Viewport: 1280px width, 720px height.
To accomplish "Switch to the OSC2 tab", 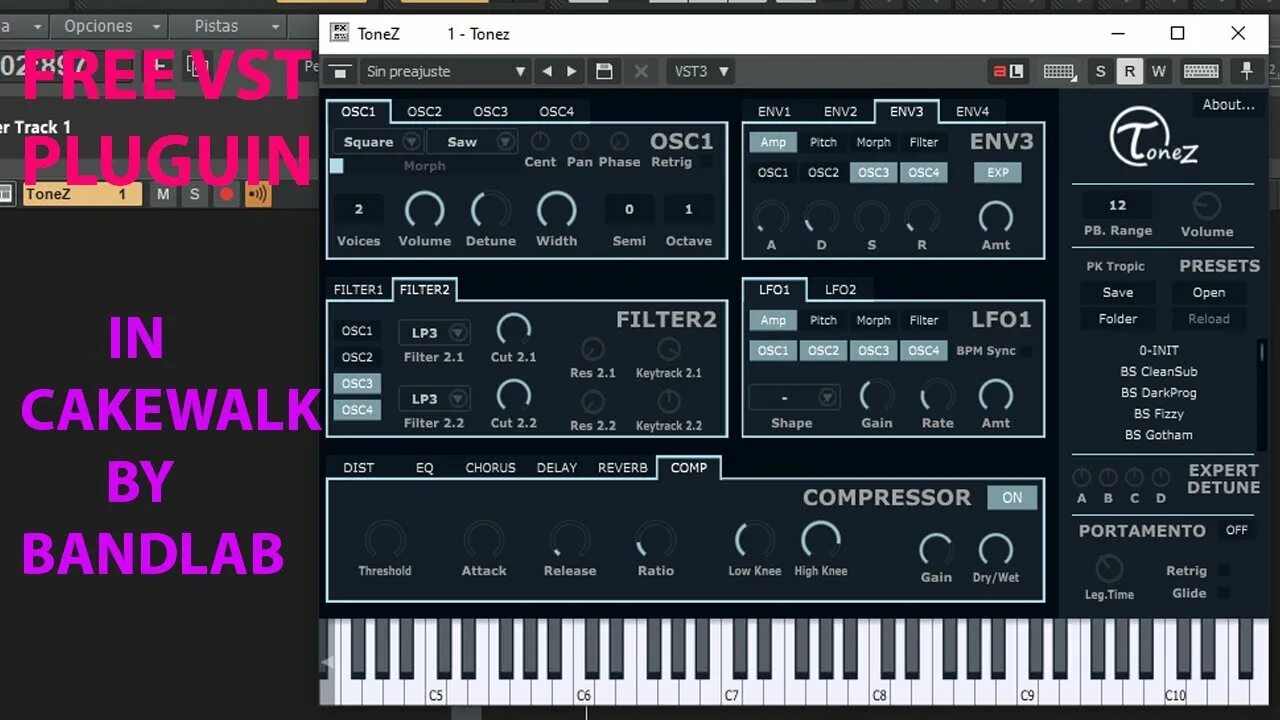I will [424, 112].
